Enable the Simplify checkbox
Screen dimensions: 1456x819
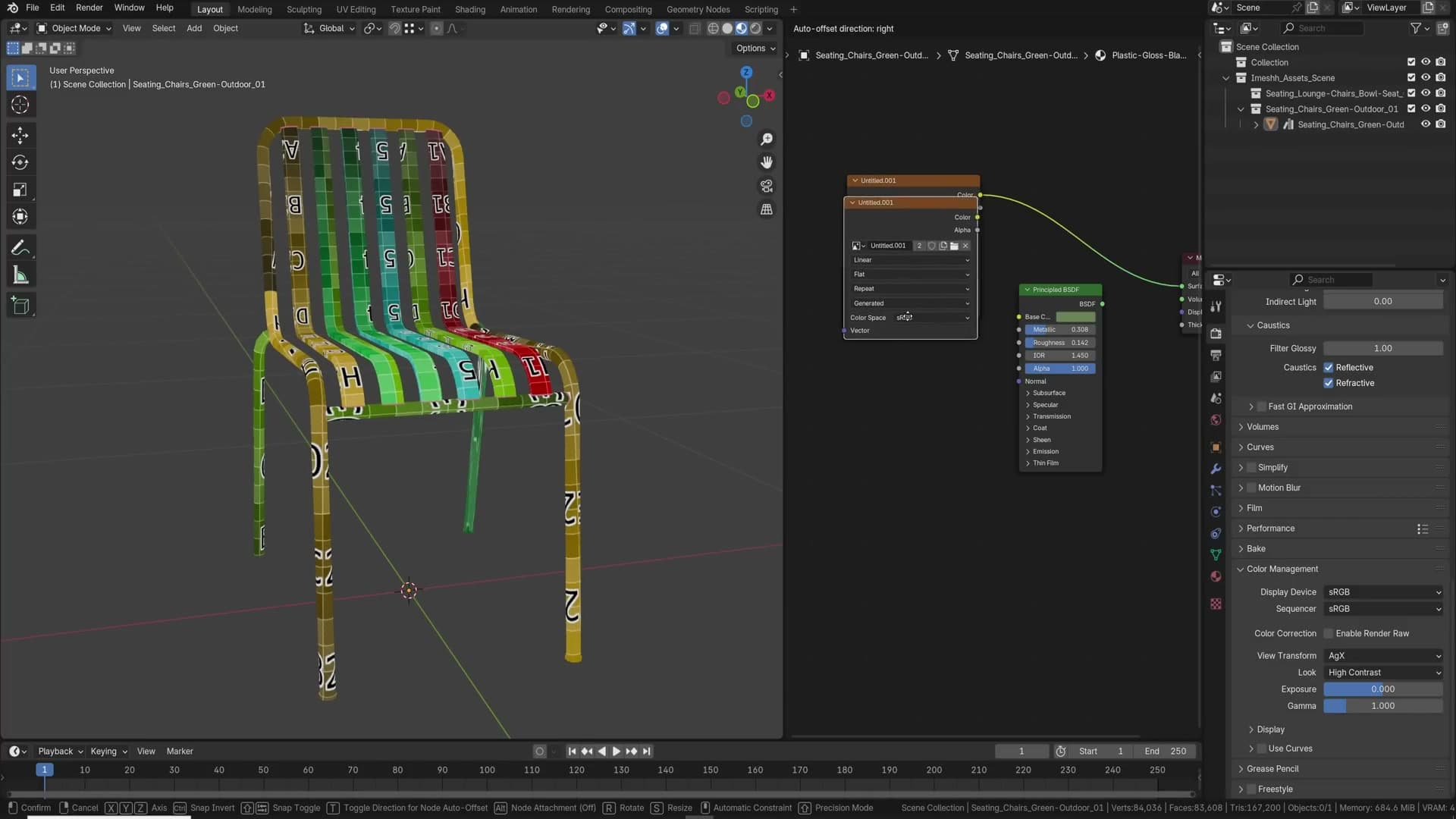pyautogui.click(x=1251, y=468)
